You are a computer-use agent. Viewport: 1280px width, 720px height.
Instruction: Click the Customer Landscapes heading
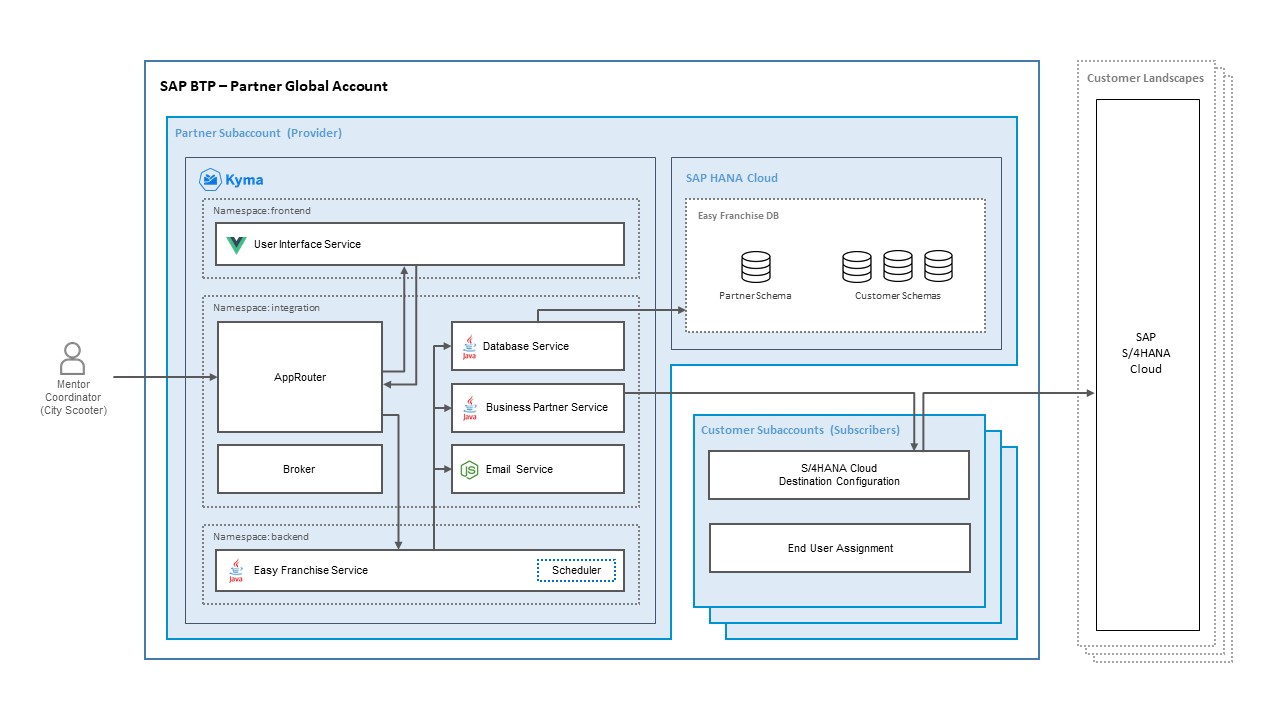coord(1145,78)
